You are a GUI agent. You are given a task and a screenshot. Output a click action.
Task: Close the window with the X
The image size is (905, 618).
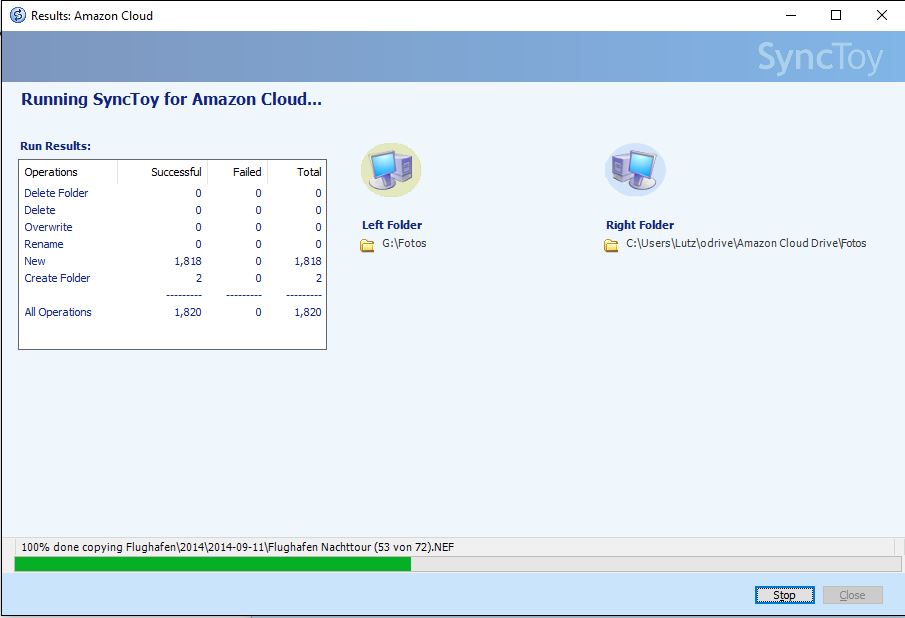click(881, 16)
